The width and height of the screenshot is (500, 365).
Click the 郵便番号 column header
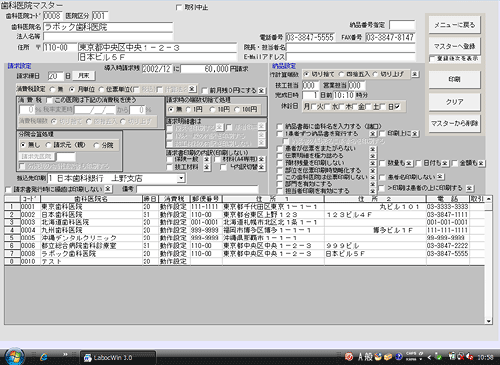coord(206,199)
